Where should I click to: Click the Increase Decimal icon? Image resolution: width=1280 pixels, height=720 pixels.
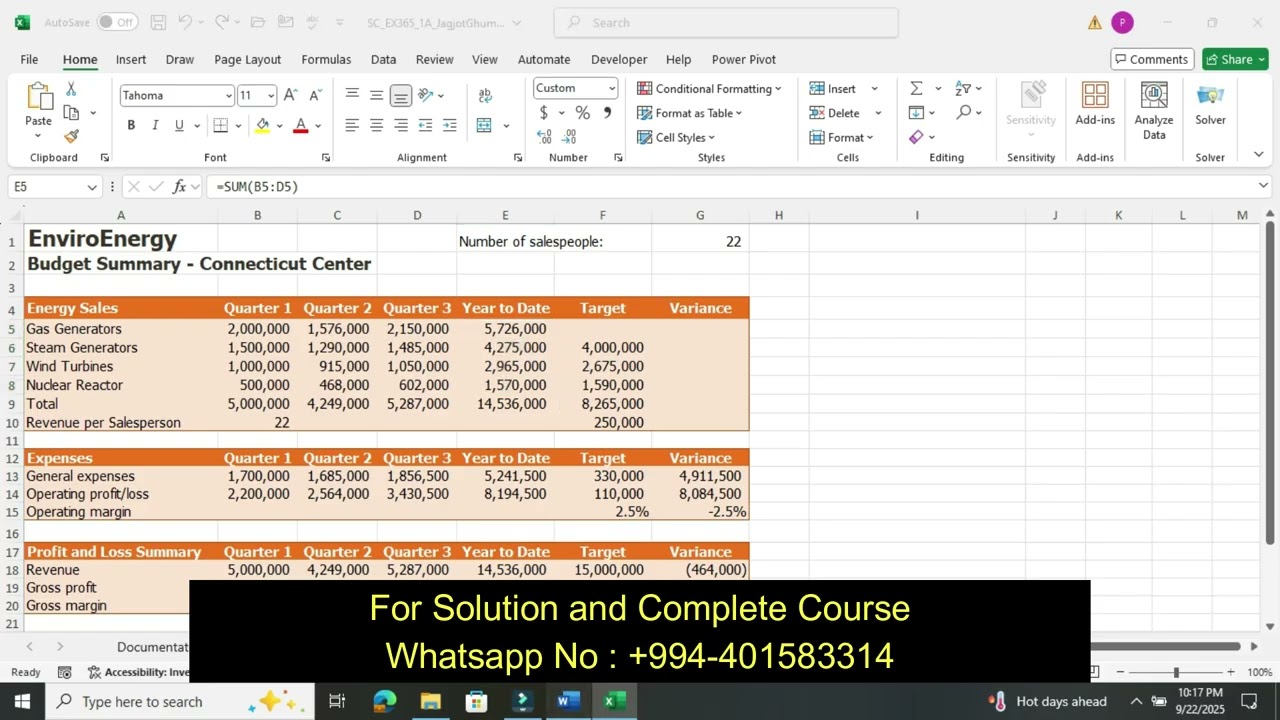click(544, 137)
